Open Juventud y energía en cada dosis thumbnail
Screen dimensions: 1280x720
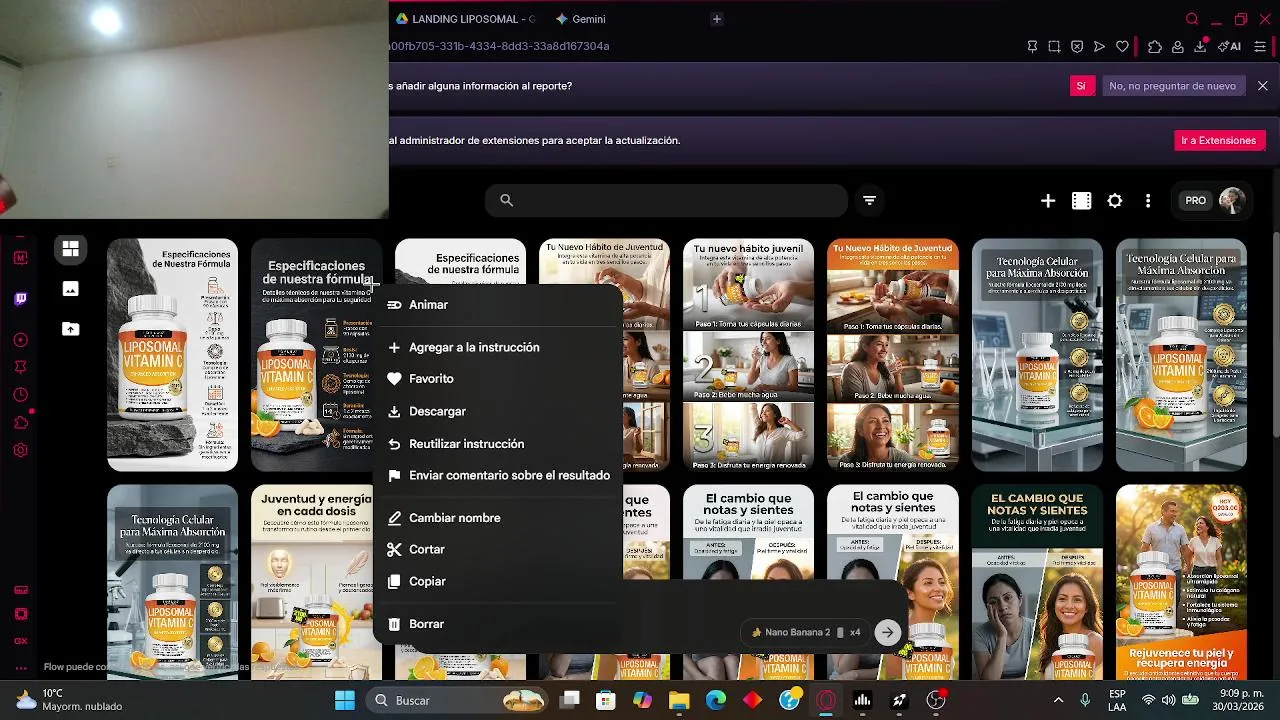point(317,582)
